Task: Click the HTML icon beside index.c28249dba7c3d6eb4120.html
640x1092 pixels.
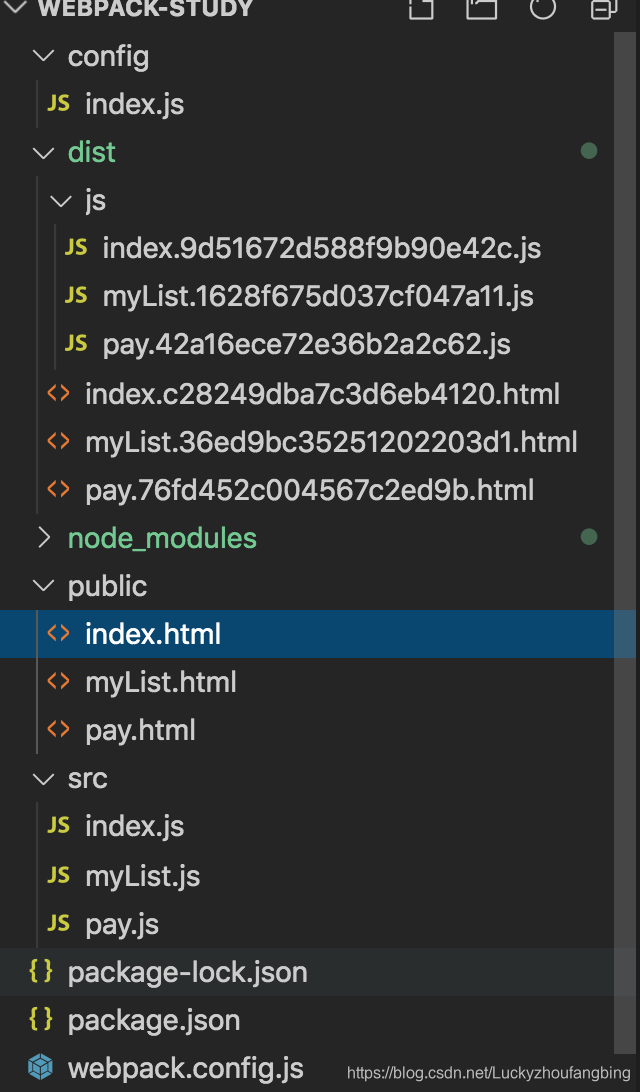Action: click(58, 393)
